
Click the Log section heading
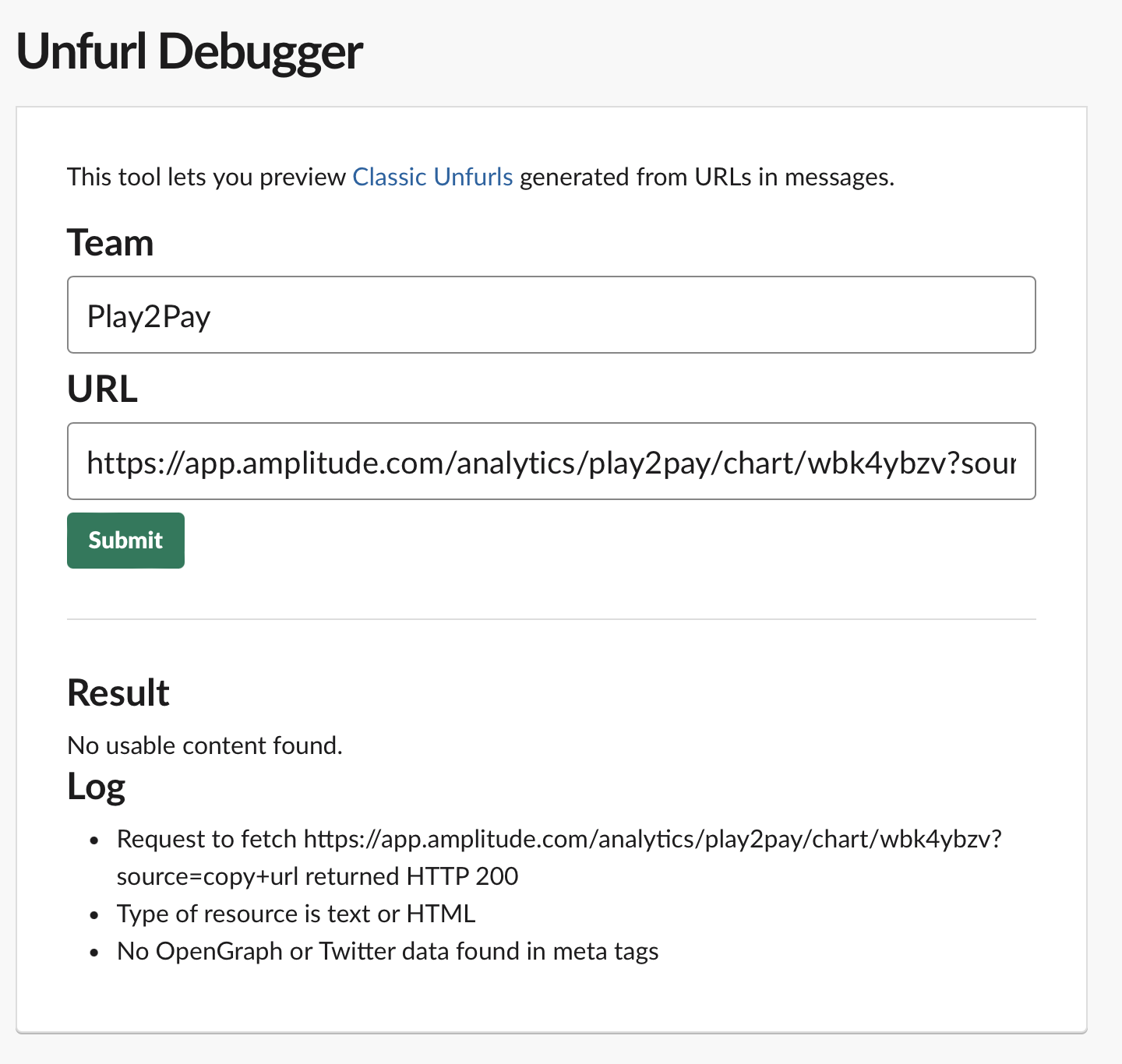97,786
